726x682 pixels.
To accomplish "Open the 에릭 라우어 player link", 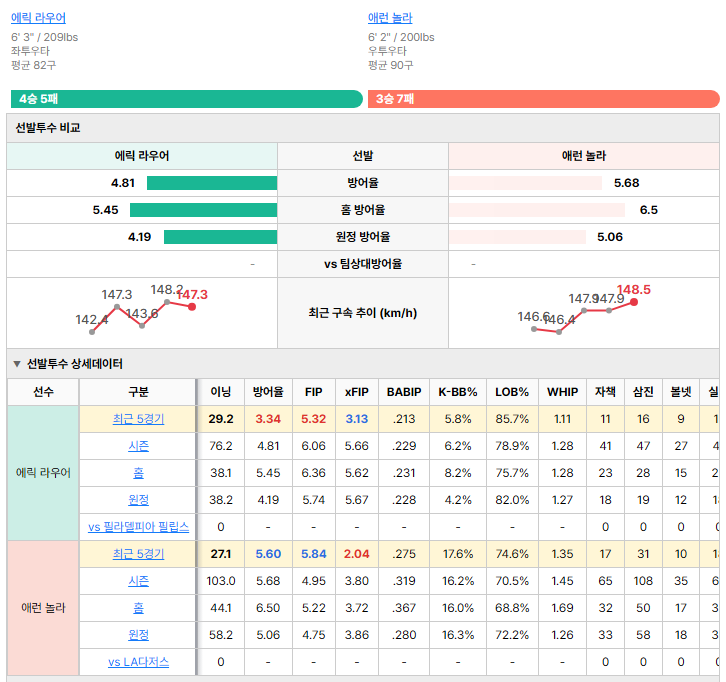I will [38, 18].
